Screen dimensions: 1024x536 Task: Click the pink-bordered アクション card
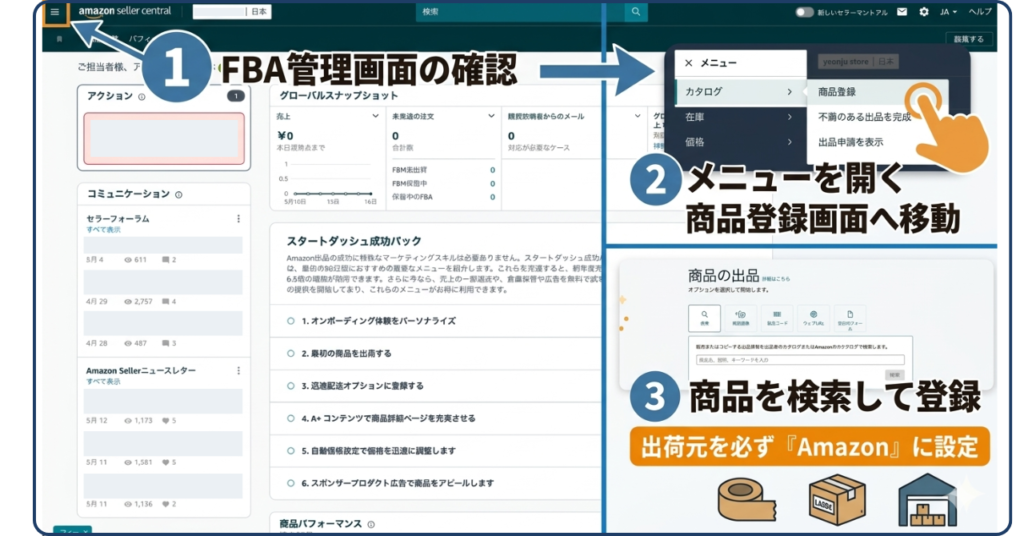coord(164,138)
